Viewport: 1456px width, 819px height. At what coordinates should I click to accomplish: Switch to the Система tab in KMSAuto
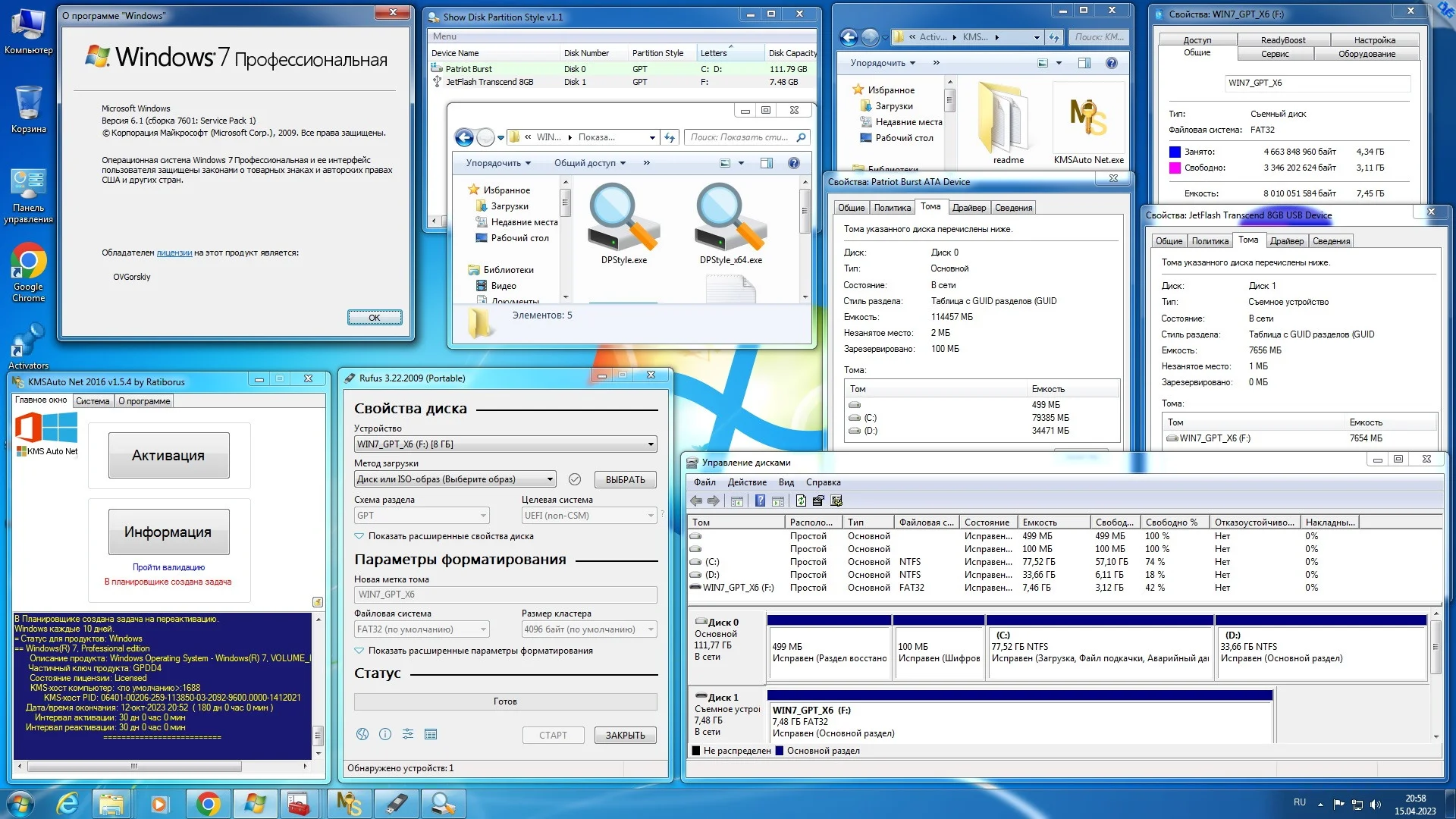pos(93,401)
